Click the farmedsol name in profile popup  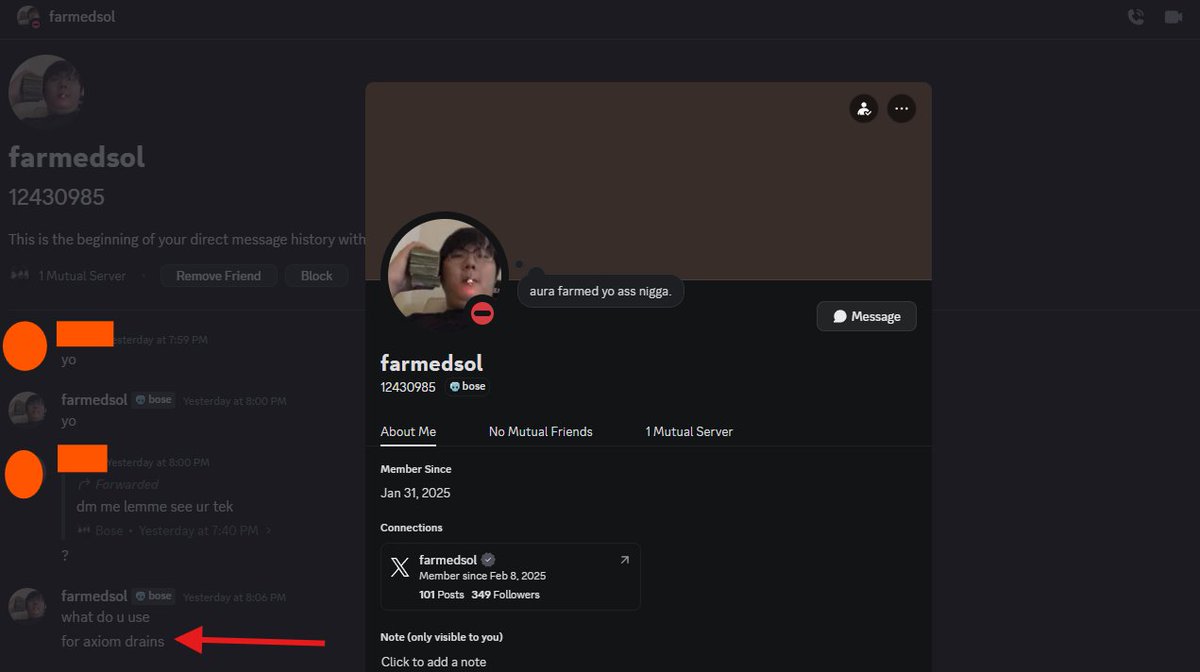pos(431,362)
